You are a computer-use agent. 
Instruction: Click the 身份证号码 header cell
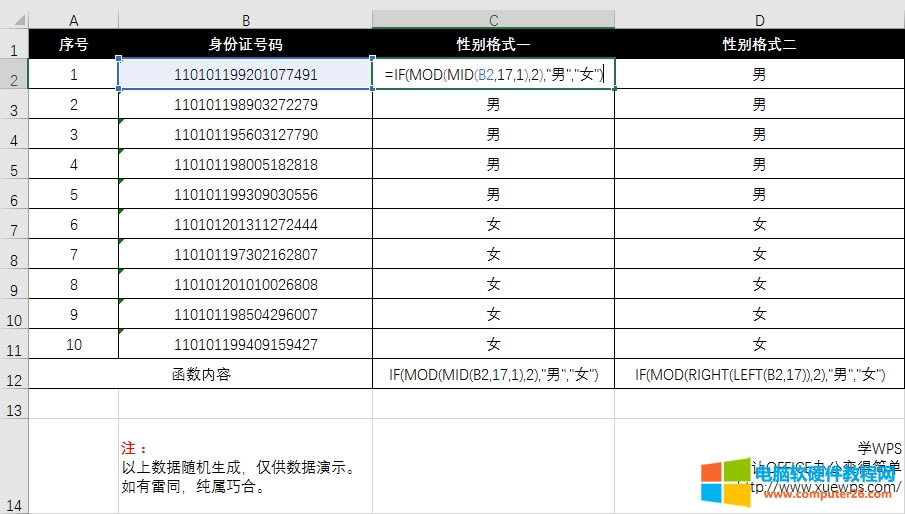[x=245, y=44]
